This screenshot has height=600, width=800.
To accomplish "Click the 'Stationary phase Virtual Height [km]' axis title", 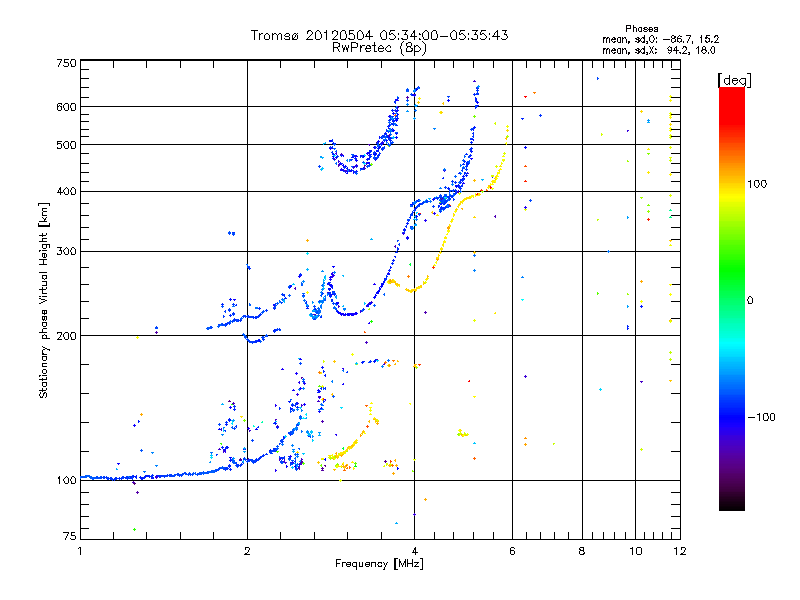I will coord(44,300).
